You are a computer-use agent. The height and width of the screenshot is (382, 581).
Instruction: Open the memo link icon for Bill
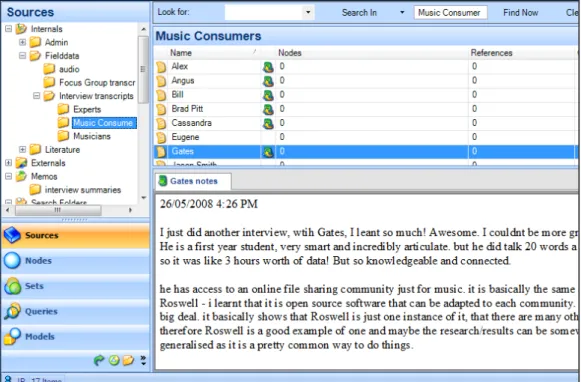click(268, 95)
